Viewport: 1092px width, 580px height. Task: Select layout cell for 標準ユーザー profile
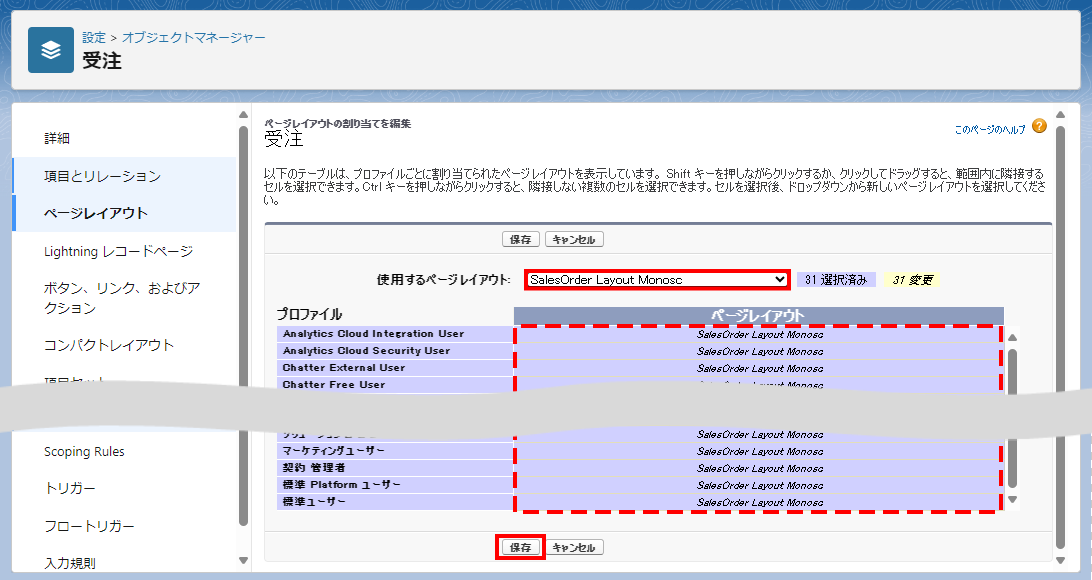coord(758,502)
